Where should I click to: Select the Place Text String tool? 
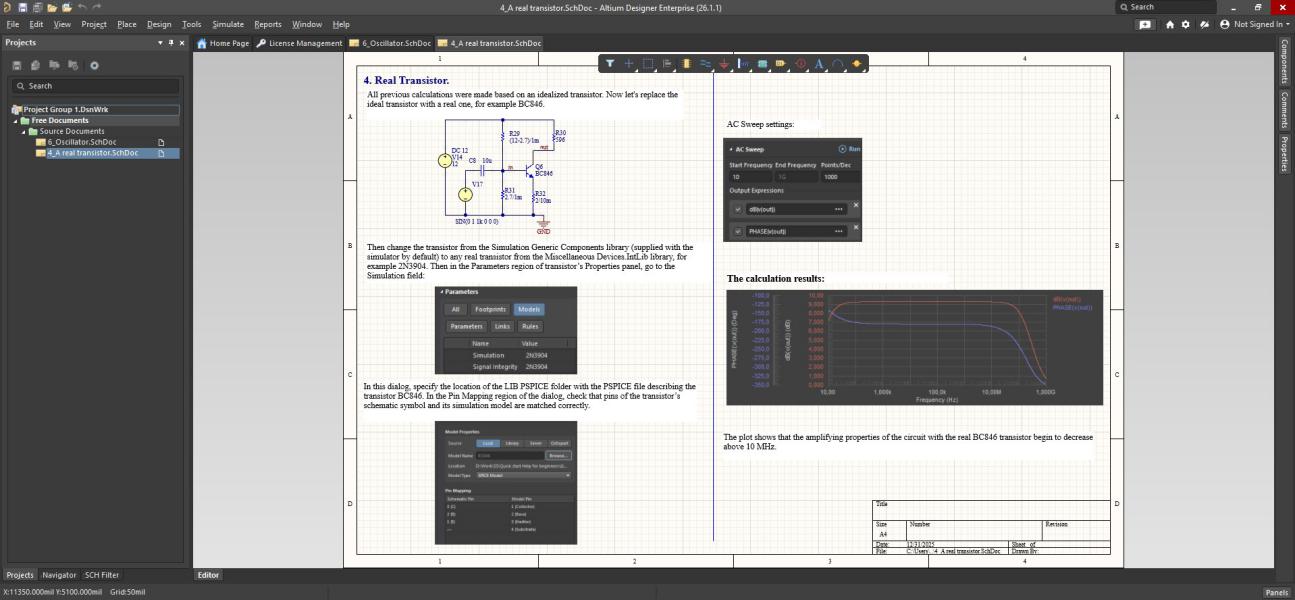[819, 64]
